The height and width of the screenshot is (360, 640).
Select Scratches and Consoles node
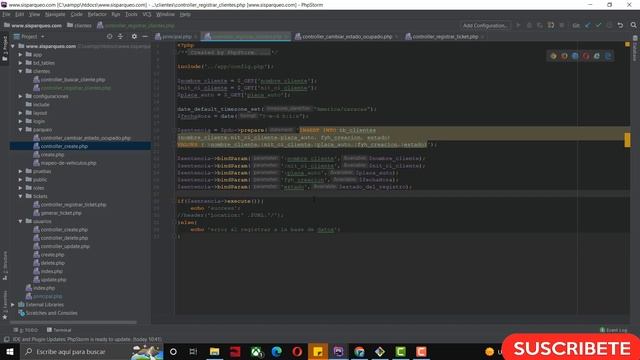(x=51, y=313)
